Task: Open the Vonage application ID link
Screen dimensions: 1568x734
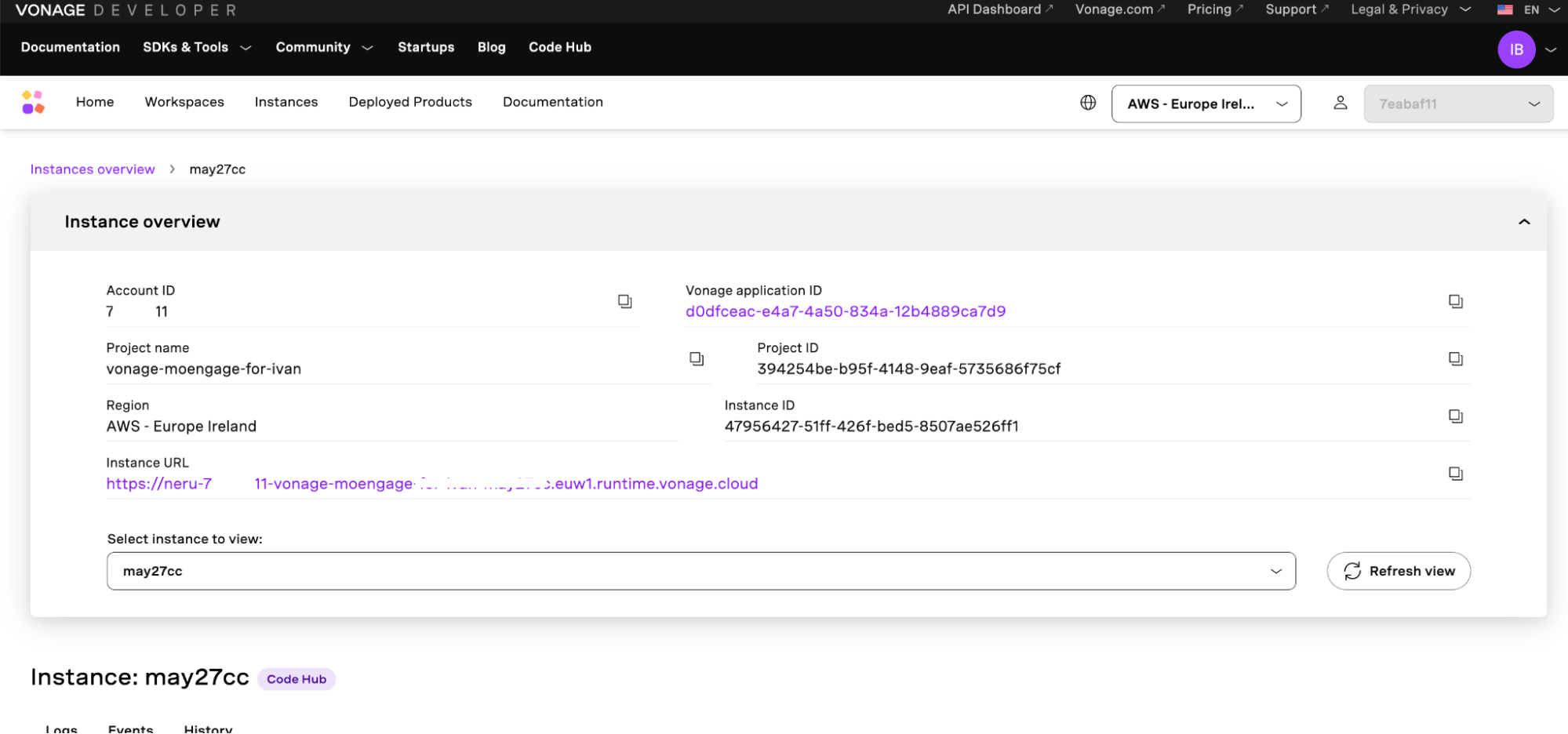Action: pos(846,311)
